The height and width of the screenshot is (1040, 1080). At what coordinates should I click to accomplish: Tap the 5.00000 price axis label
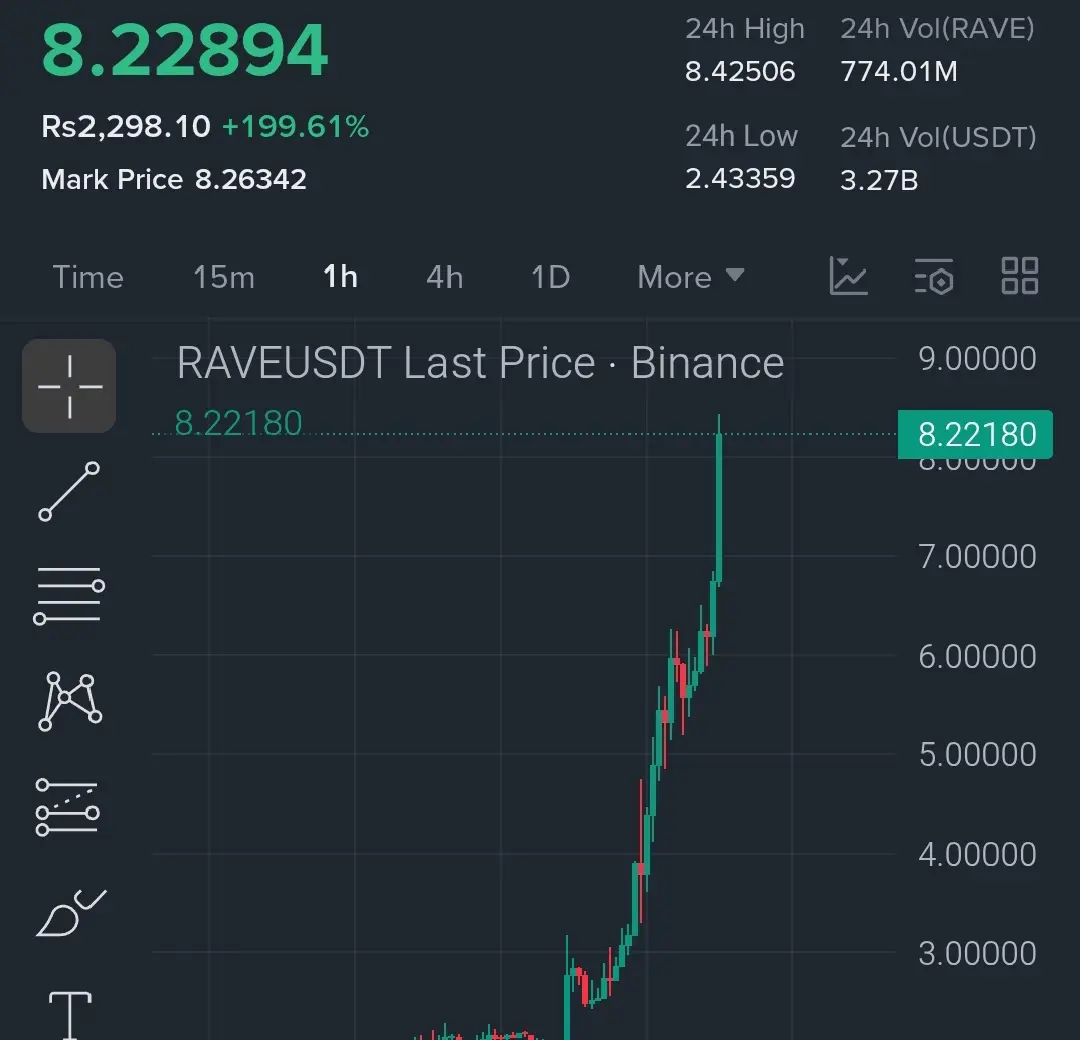977,755
